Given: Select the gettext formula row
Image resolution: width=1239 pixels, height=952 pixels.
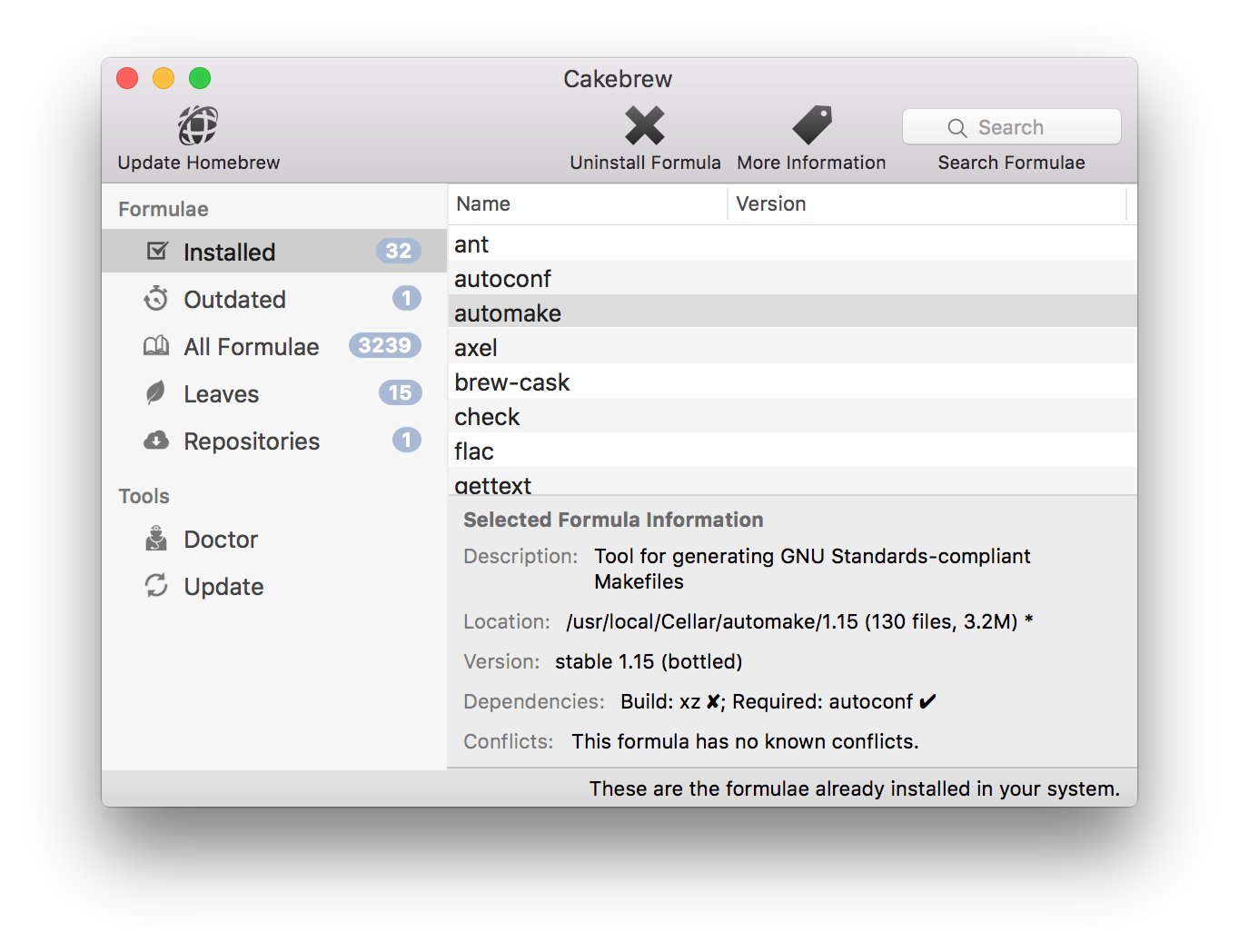Looking at the screenshot, I should tap(792, 481).
